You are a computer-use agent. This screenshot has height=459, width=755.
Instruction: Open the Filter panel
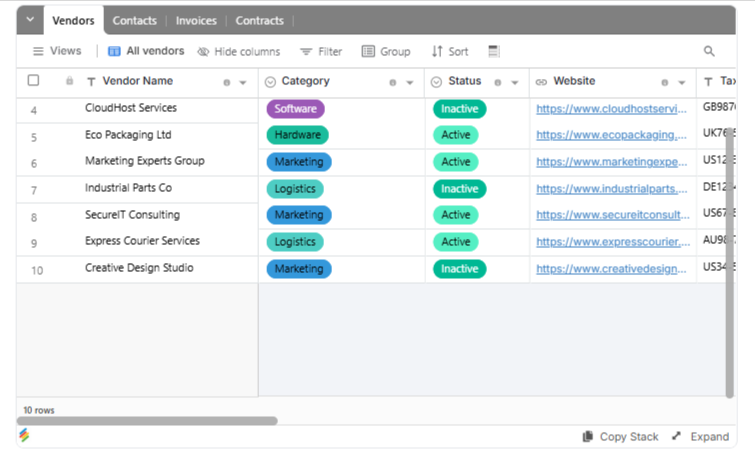click(321, 52)
